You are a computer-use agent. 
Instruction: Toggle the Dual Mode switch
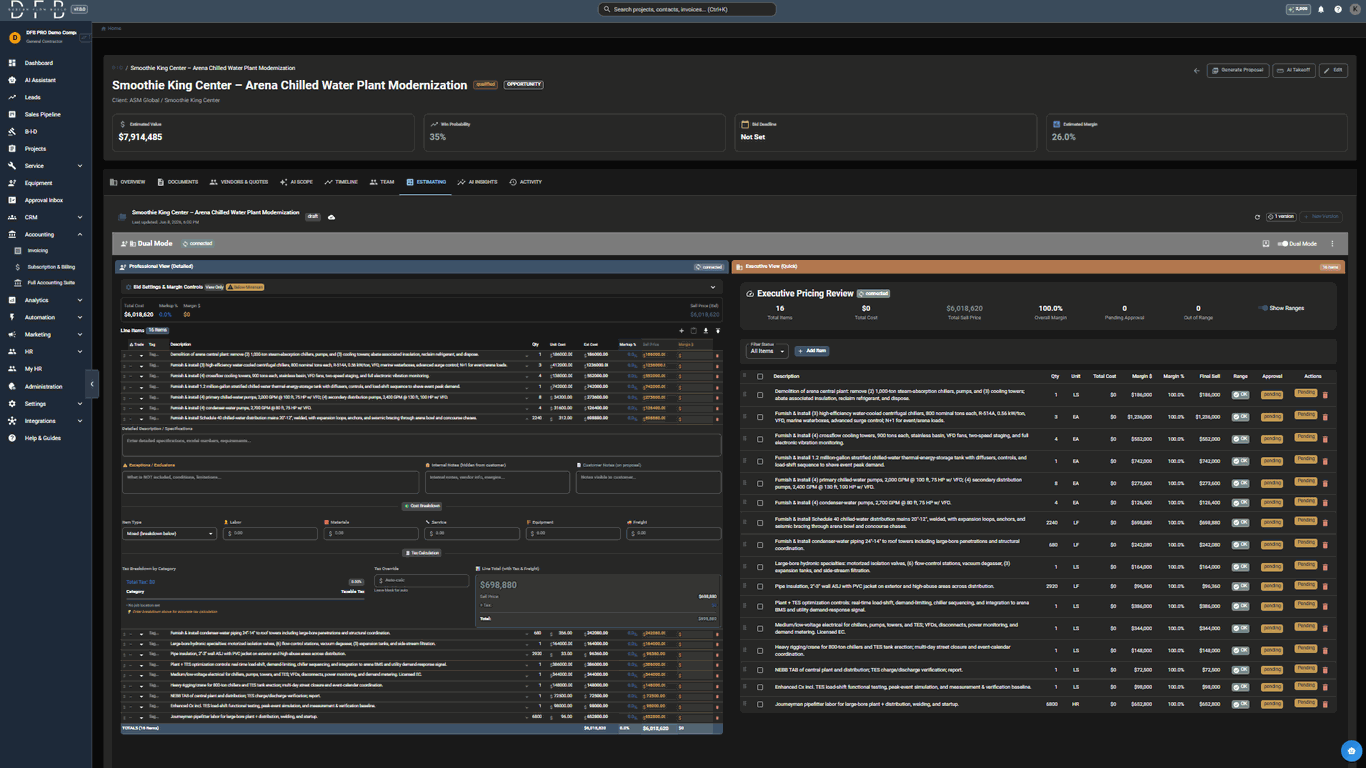tap(1282, 244)
